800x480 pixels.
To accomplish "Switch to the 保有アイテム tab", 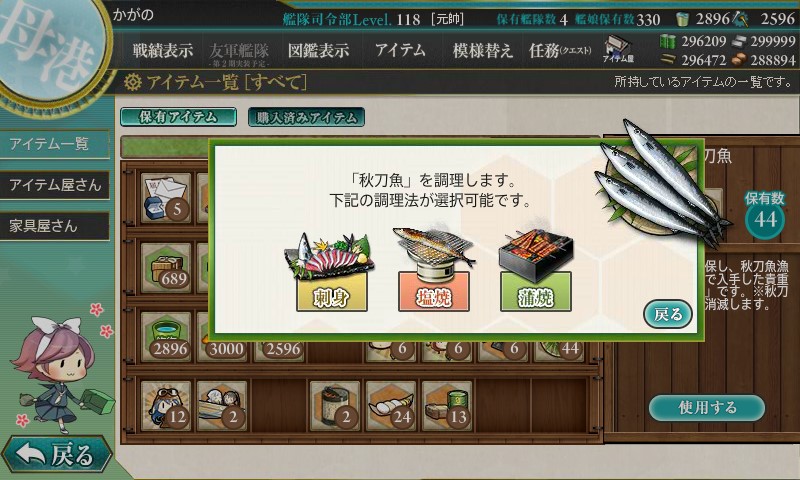I will click(x=178, y=117).
